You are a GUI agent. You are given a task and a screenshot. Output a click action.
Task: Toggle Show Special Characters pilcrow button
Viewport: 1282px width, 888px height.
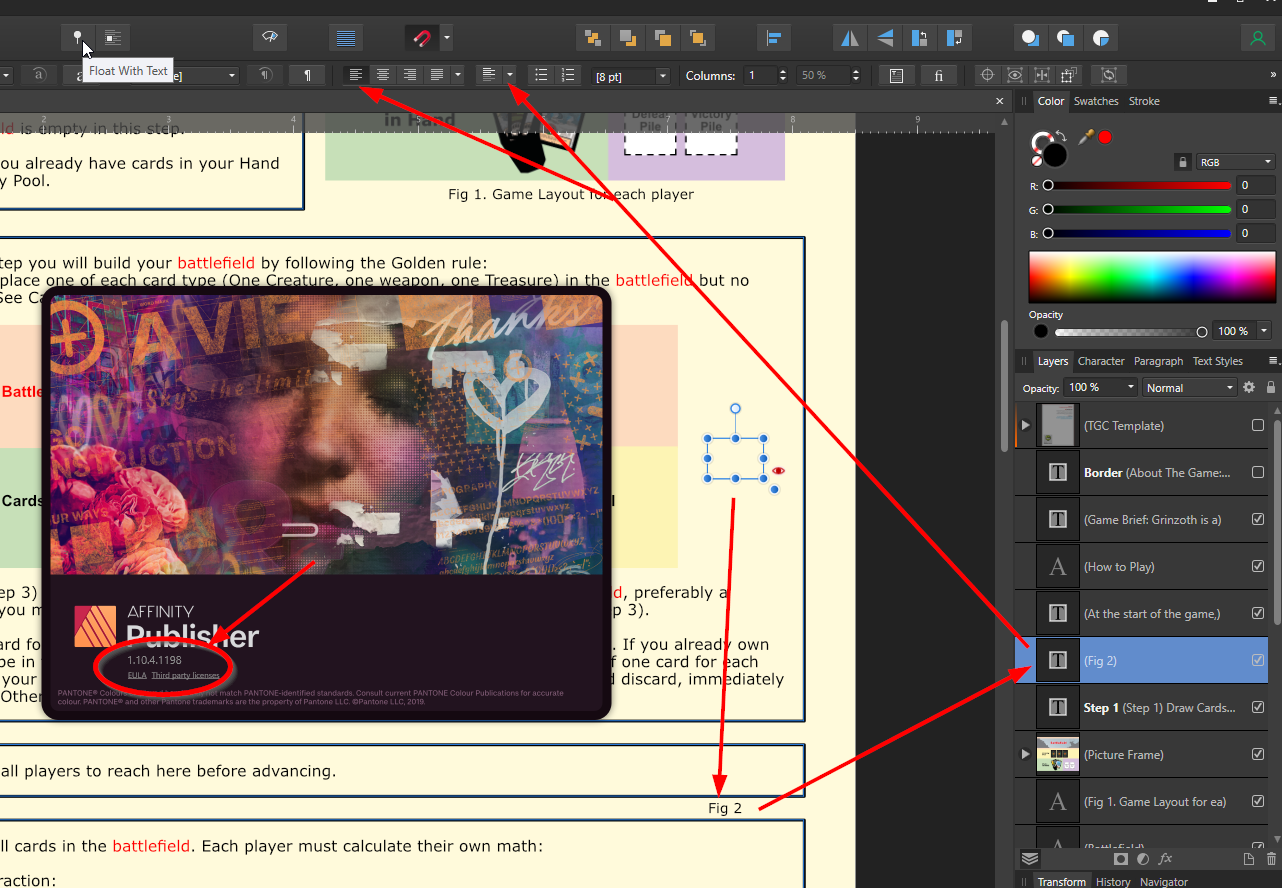pos(307,75)
